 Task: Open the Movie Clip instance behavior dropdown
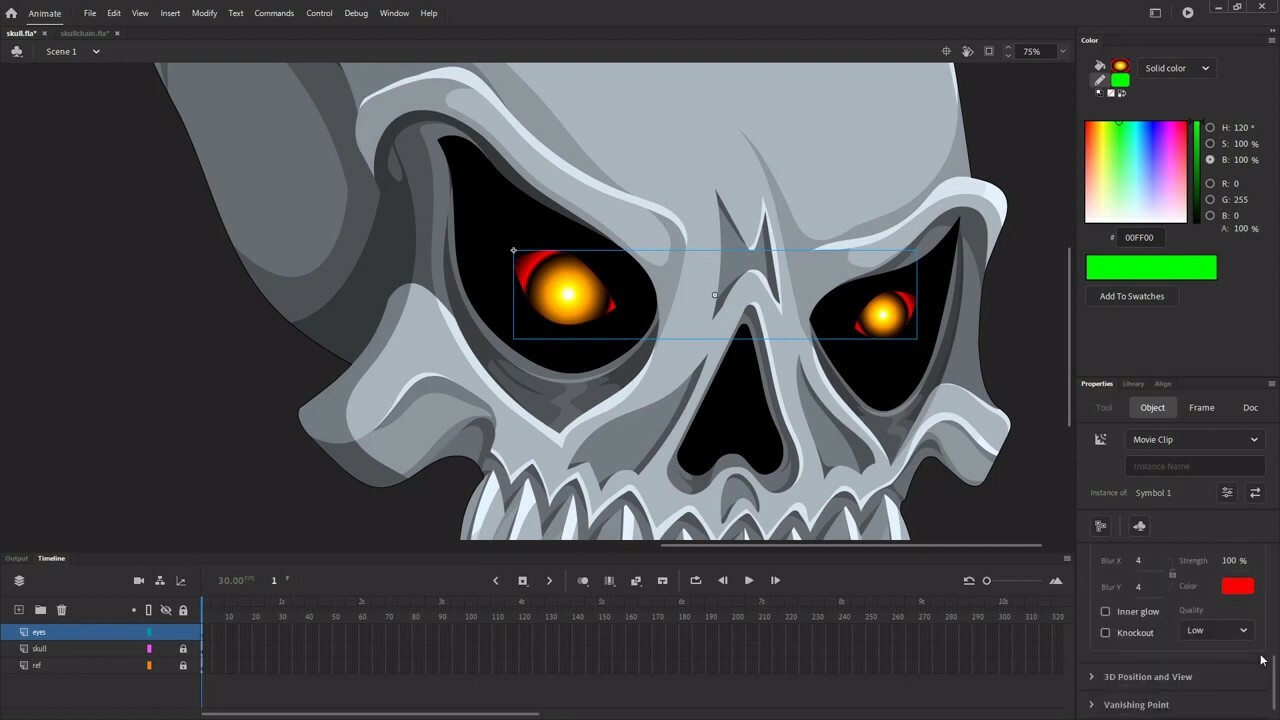1195,439
